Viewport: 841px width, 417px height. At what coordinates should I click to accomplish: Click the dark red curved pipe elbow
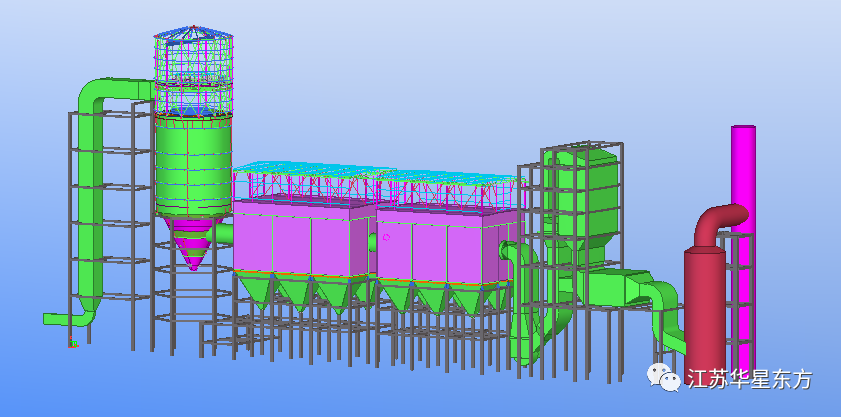pyautogui.click(x=718, y=220)
